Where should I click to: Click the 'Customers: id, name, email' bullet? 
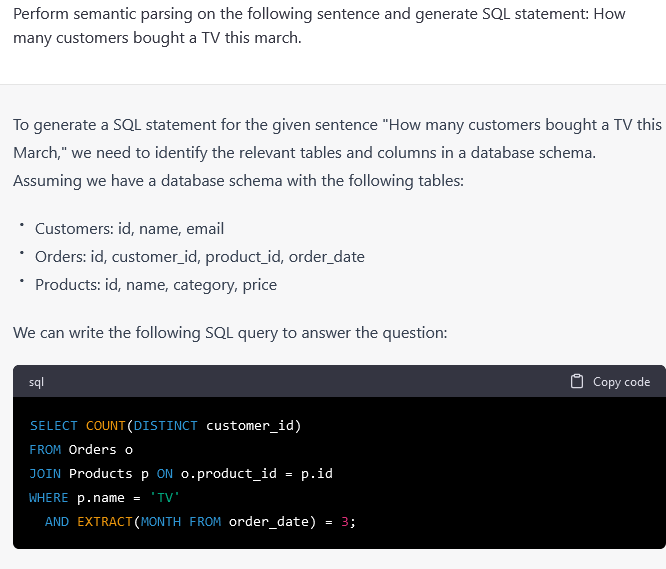pyautogui.click(x=129, y=229)
